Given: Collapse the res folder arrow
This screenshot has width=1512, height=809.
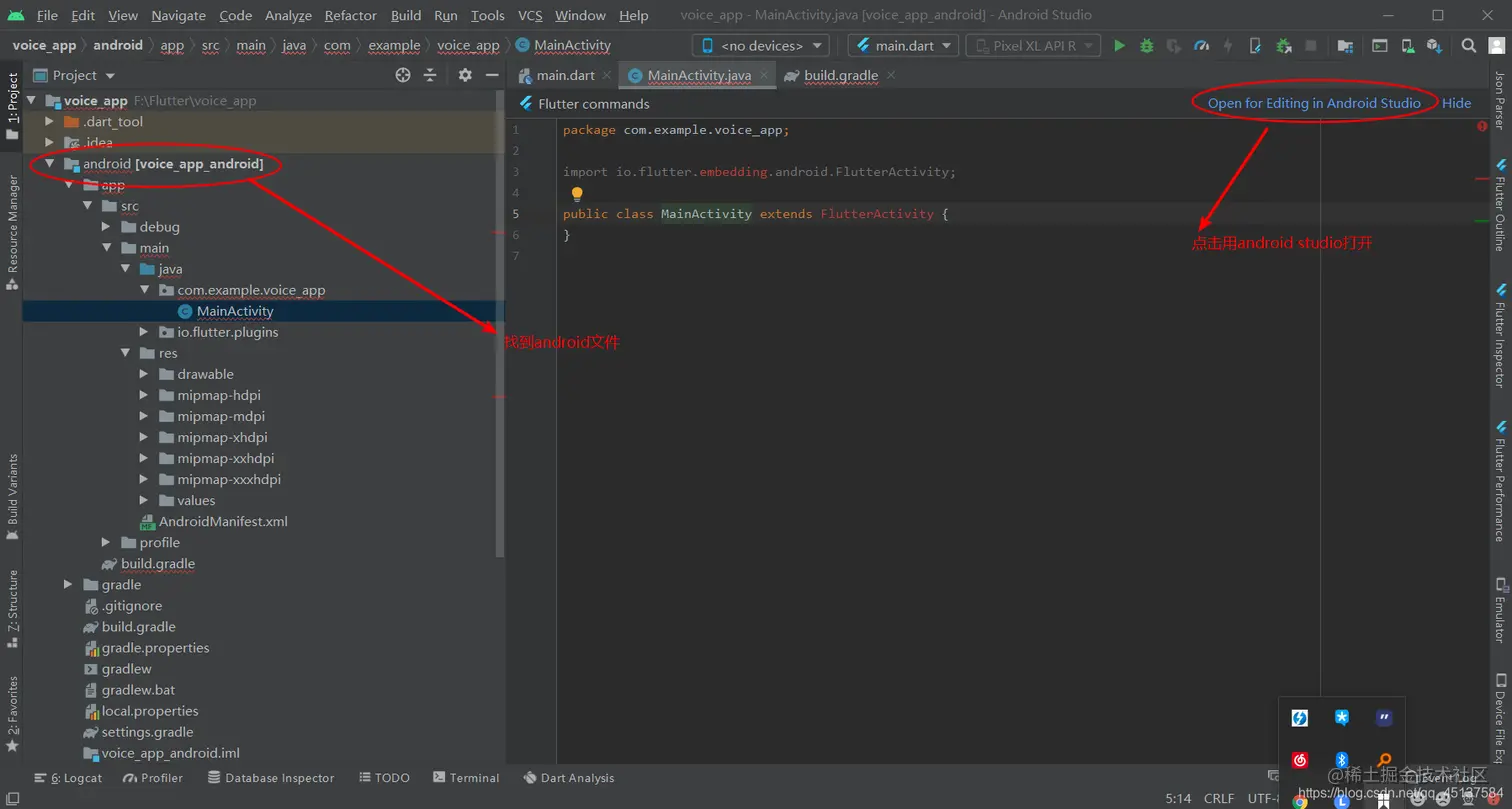Looking at the screenshot, I should click(126, 353).
